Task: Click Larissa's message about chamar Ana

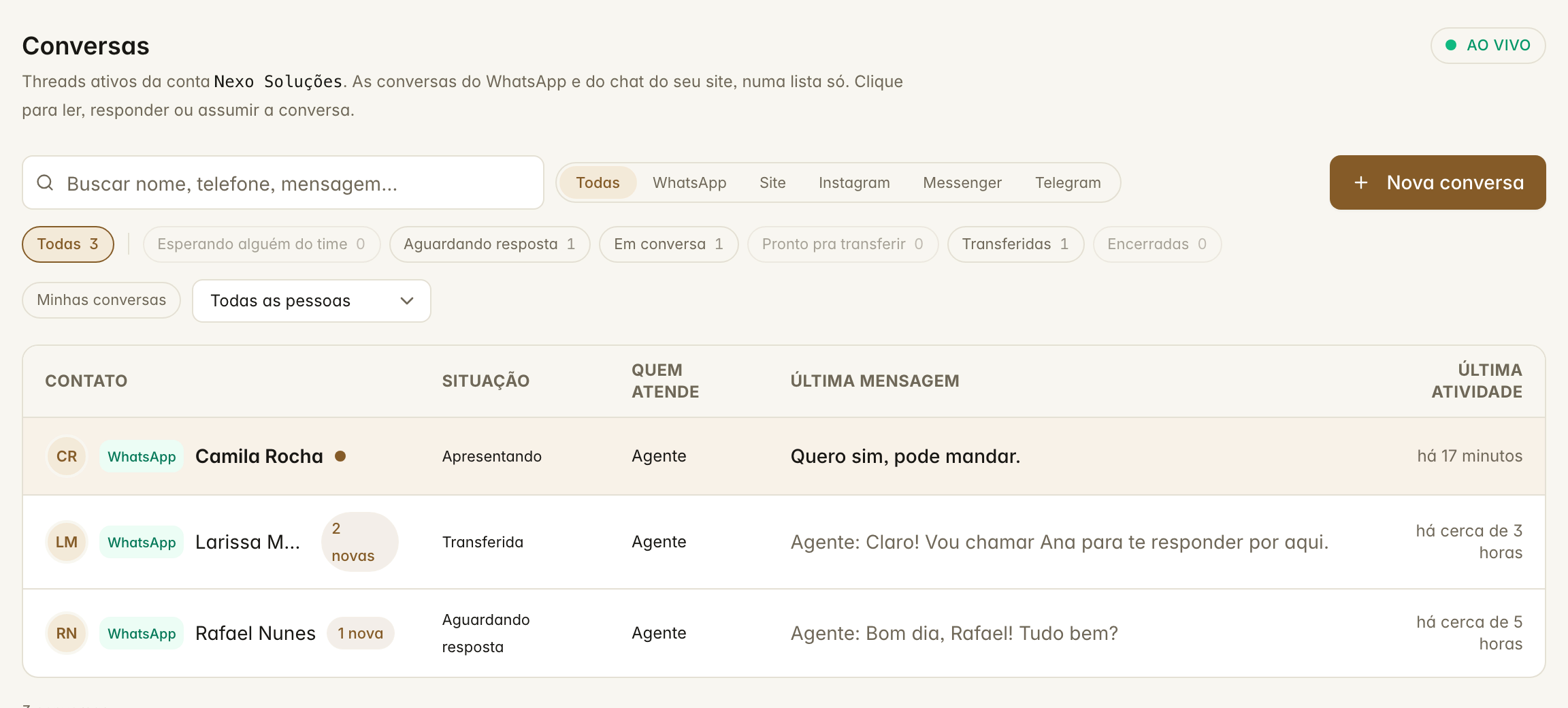Action: pyautogui.click(x=1059, y=542)
